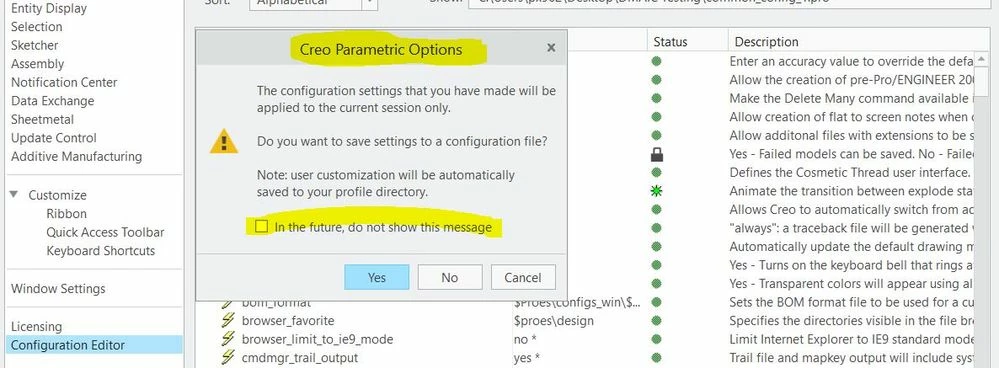Click status dot for 'Trail file and mapkey output' row
The image size is (999, 368).
coord(656,358)
